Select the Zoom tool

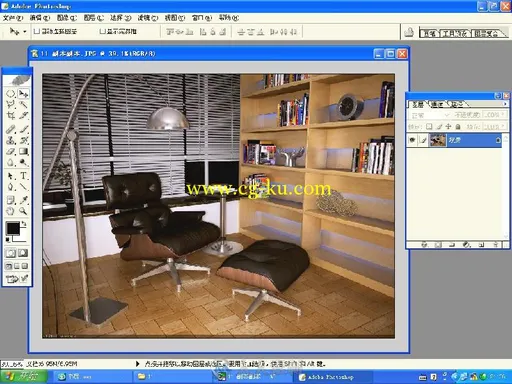point(23,211)
